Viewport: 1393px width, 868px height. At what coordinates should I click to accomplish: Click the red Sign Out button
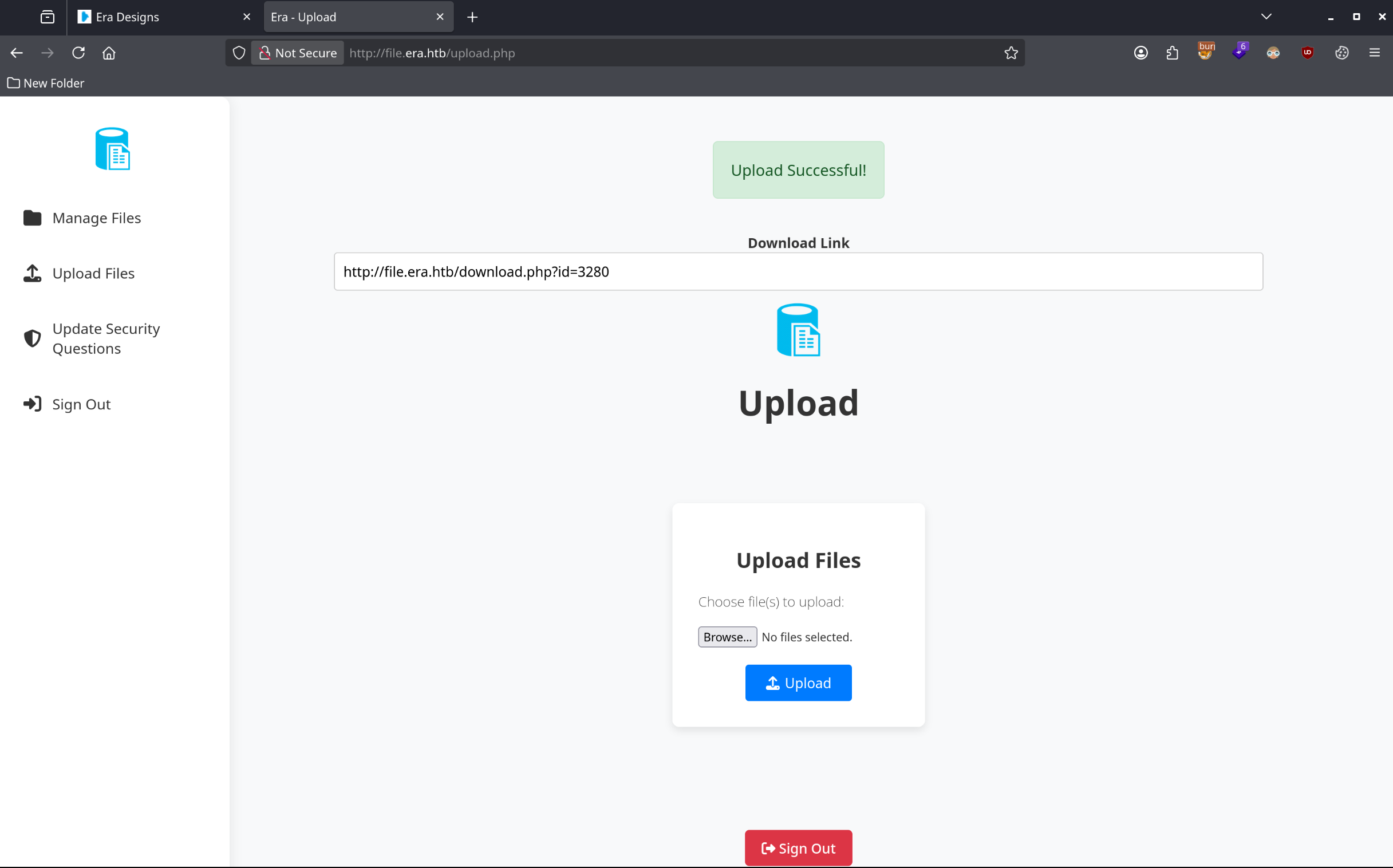click(x=798, y=848)
